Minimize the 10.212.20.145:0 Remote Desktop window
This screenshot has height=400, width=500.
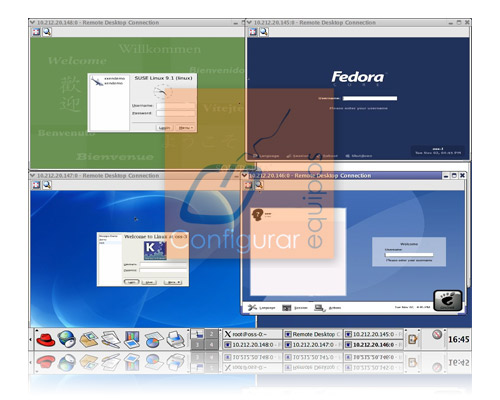coord(450,23)
